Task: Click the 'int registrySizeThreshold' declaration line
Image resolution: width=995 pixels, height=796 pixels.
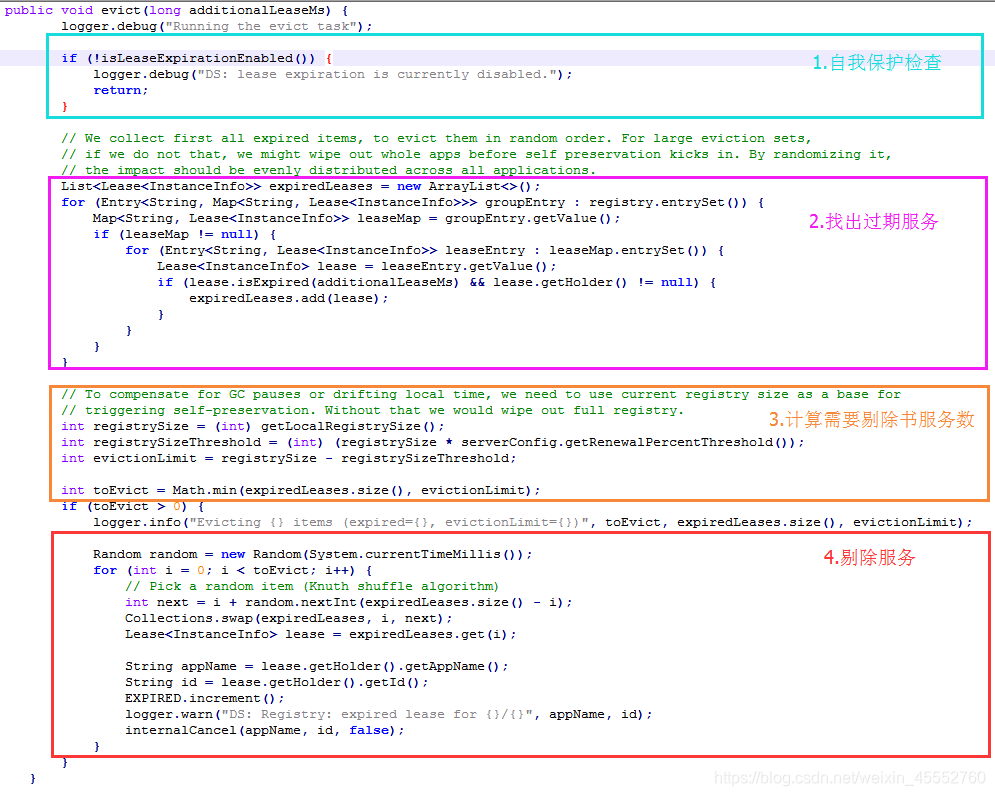Action: (433, 442)
